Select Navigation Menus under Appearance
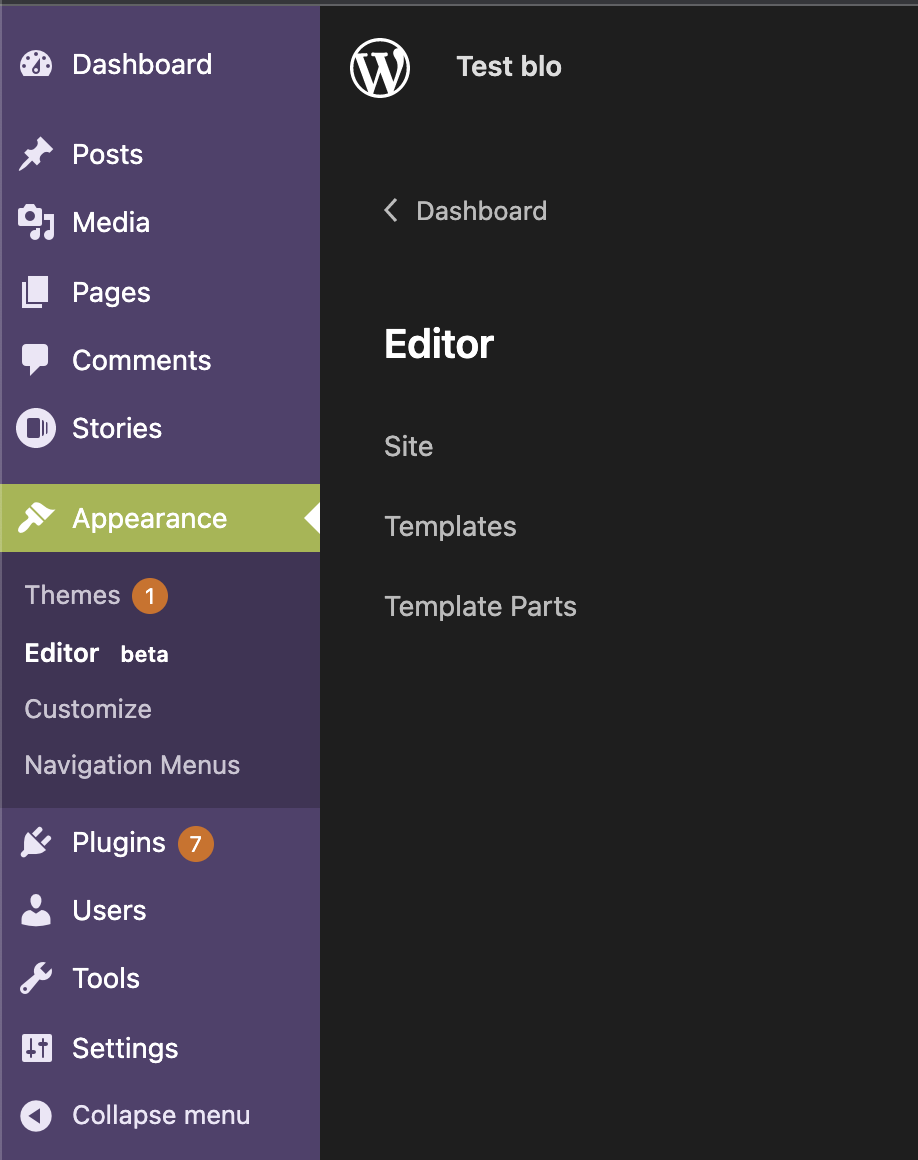Screen dimensions: 918x1160 tap(130, 765)
